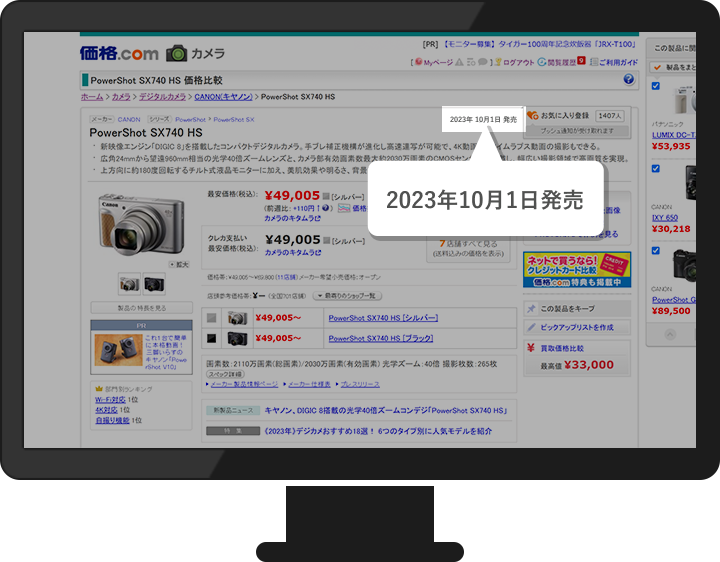Click この製品をキープ button
The height and width of the screenshot is (562, 720).
577,309
